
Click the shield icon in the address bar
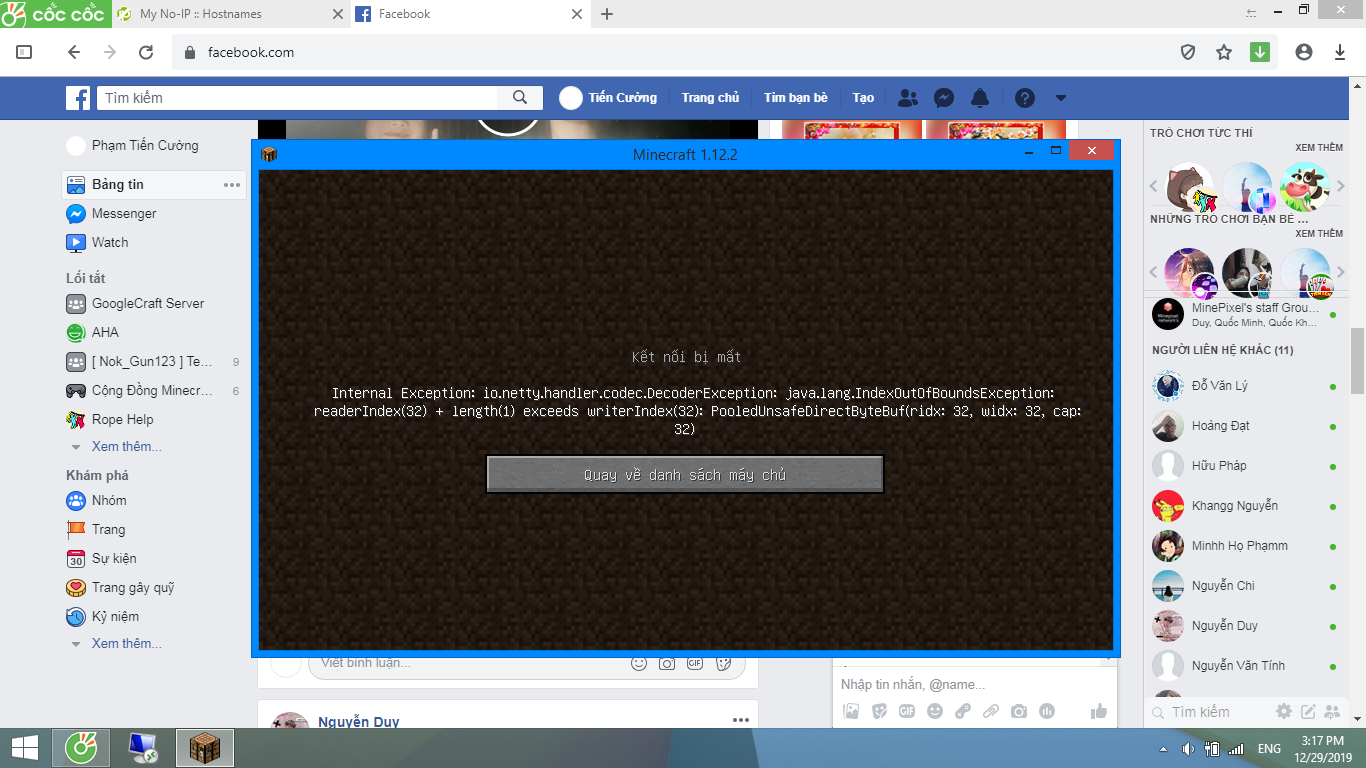tap(1188, 52)
